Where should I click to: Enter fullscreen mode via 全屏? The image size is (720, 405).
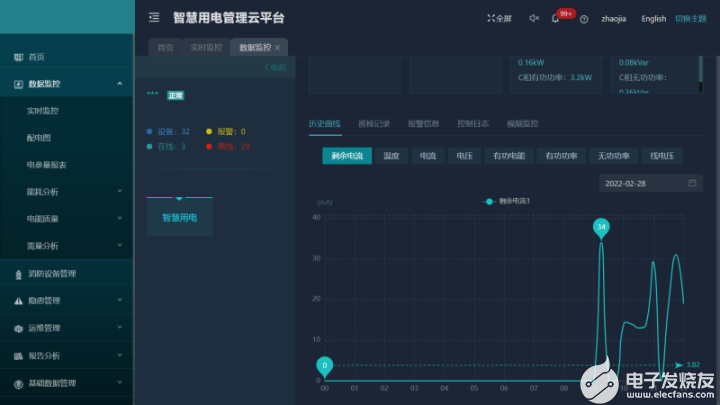(499, 18)
